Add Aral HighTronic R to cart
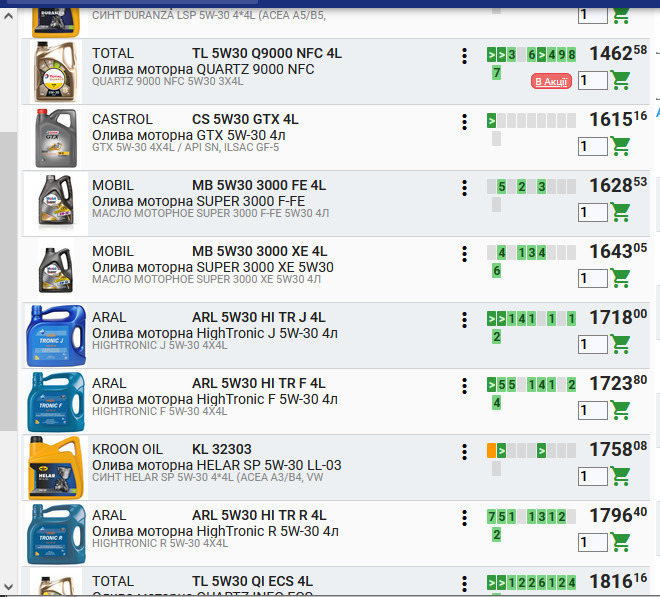The image size is (660, 597). pos(620,543)
